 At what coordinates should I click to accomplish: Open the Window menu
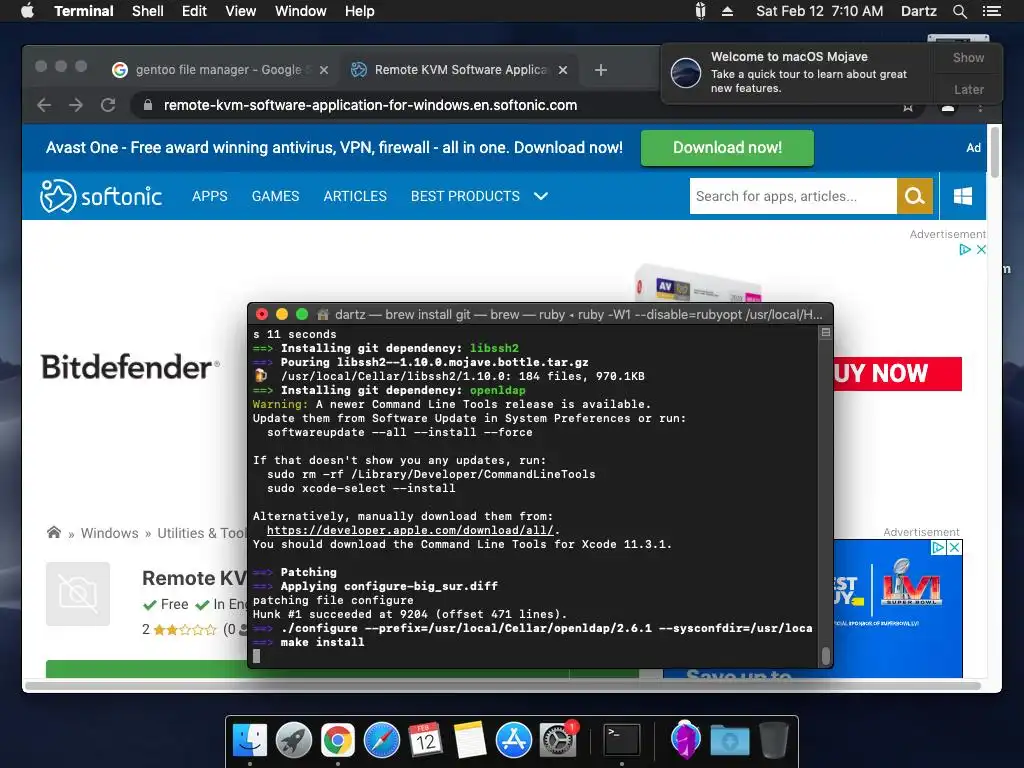click(x=300, y=11)
